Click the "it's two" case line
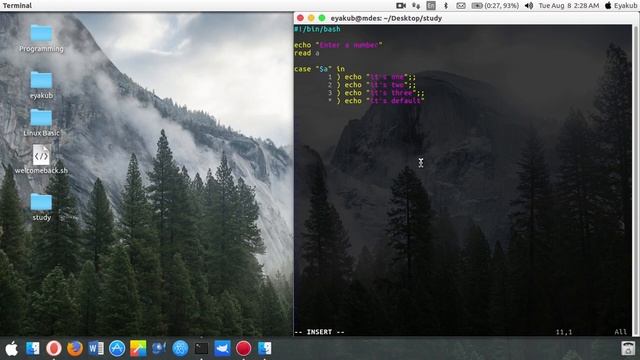Viewport: 640px width, 360px height. pyautogui.click(x=372, y=85)
